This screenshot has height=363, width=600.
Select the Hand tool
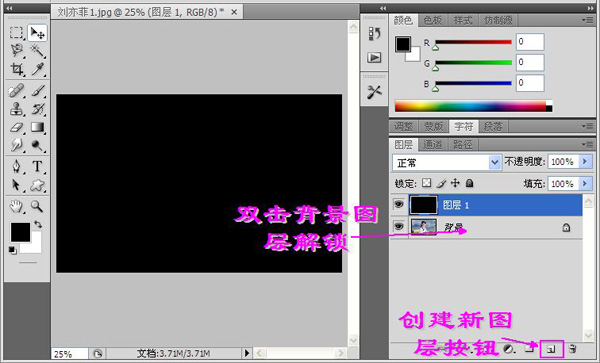click(16, 207)
